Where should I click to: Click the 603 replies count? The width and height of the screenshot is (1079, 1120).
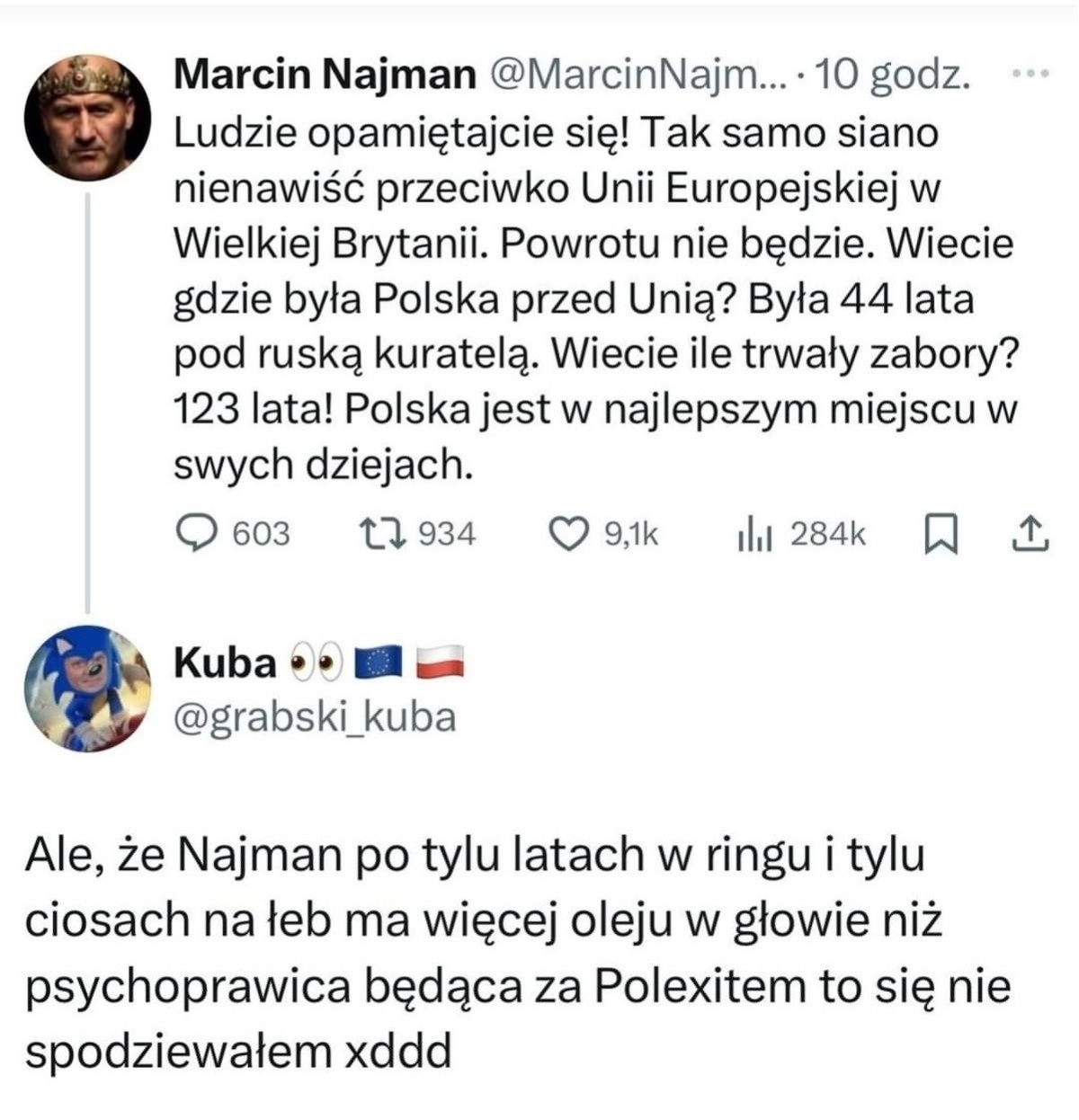click(x=262, y=534)
